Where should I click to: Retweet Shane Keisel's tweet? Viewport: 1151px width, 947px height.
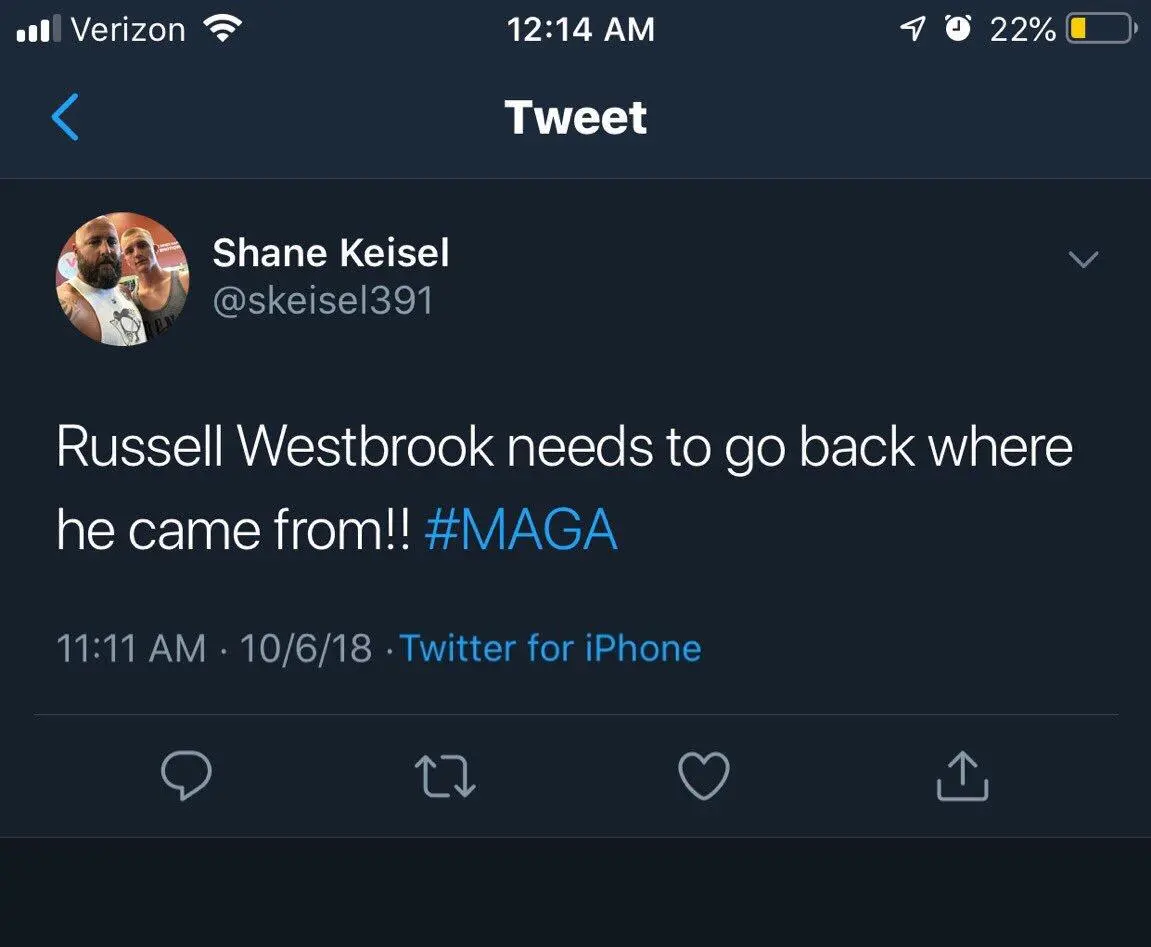point(445,776)
